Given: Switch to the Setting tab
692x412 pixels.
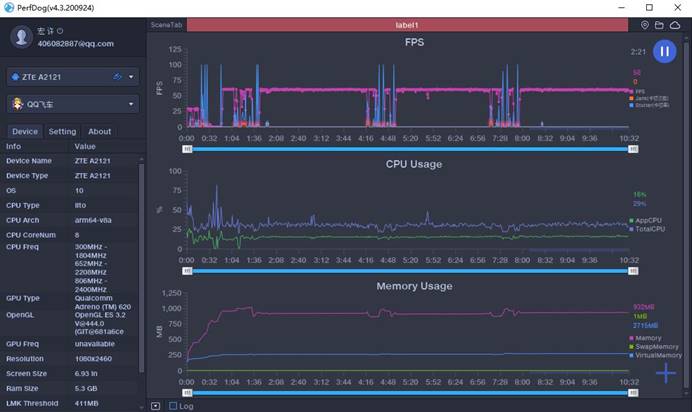Looking at the screenshot, I should [x=62, y=131].
